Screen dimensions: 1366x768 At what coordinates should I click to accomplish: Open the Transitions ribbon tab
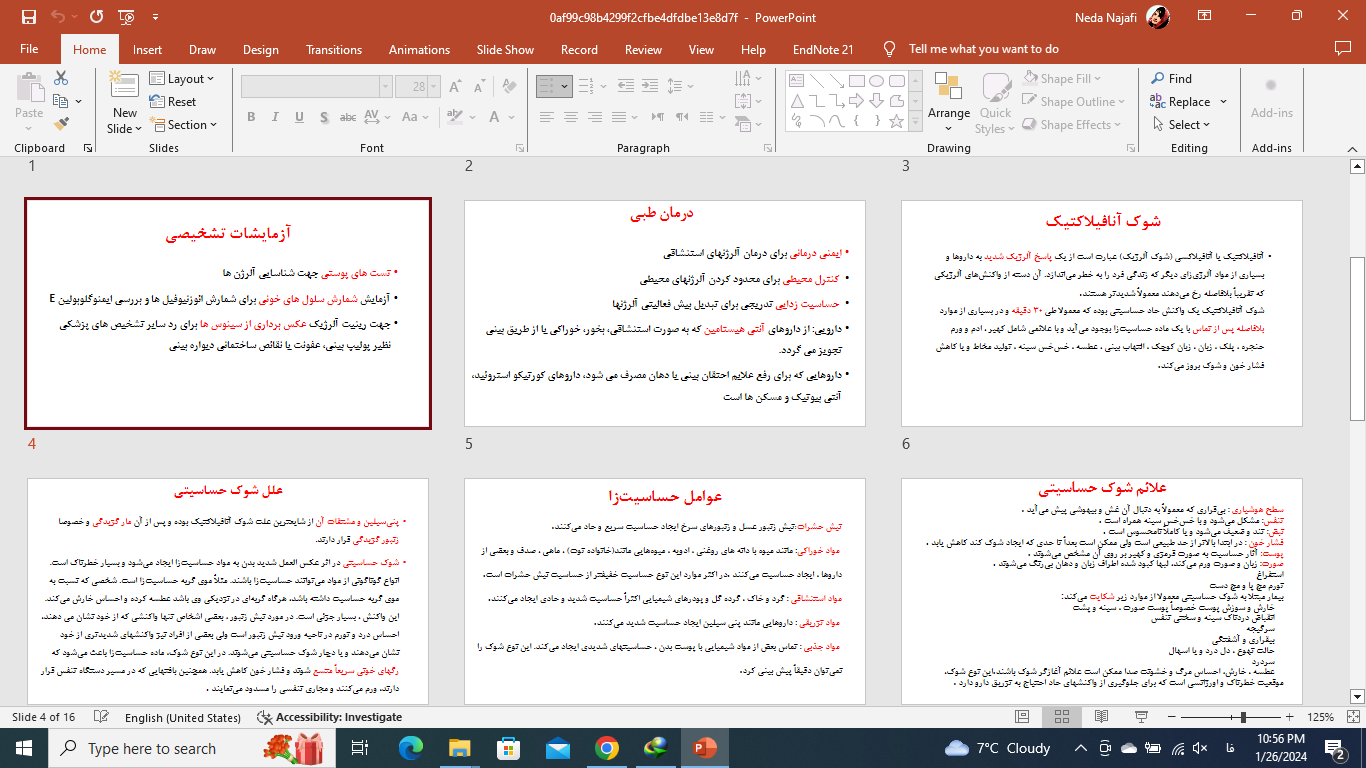(x=333, y=48)
